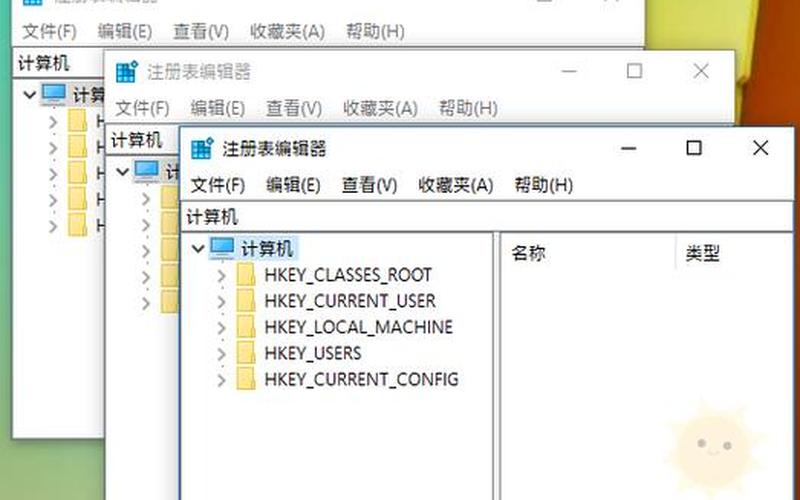Select the computer icon in the back window tree

(54, 94)
